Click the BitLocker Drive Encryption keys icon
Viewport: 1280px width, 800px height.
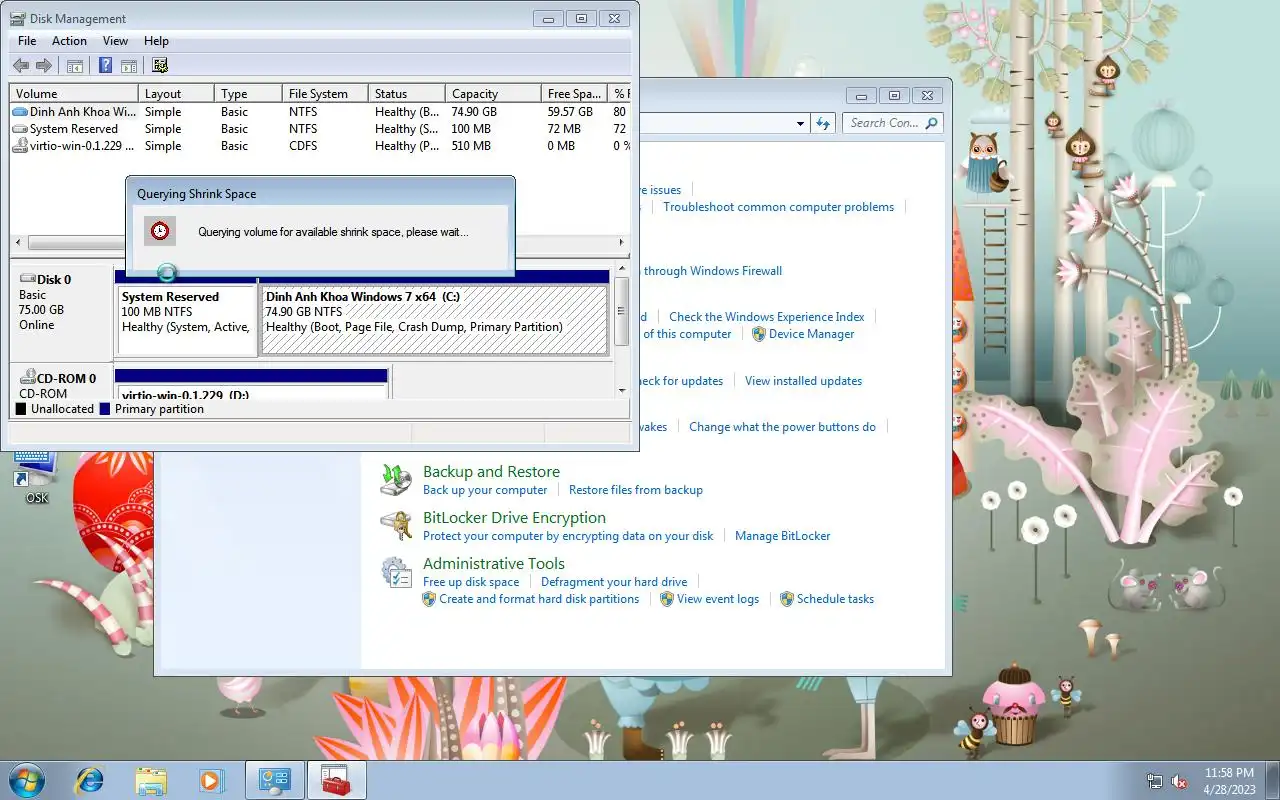coord(396,526)
